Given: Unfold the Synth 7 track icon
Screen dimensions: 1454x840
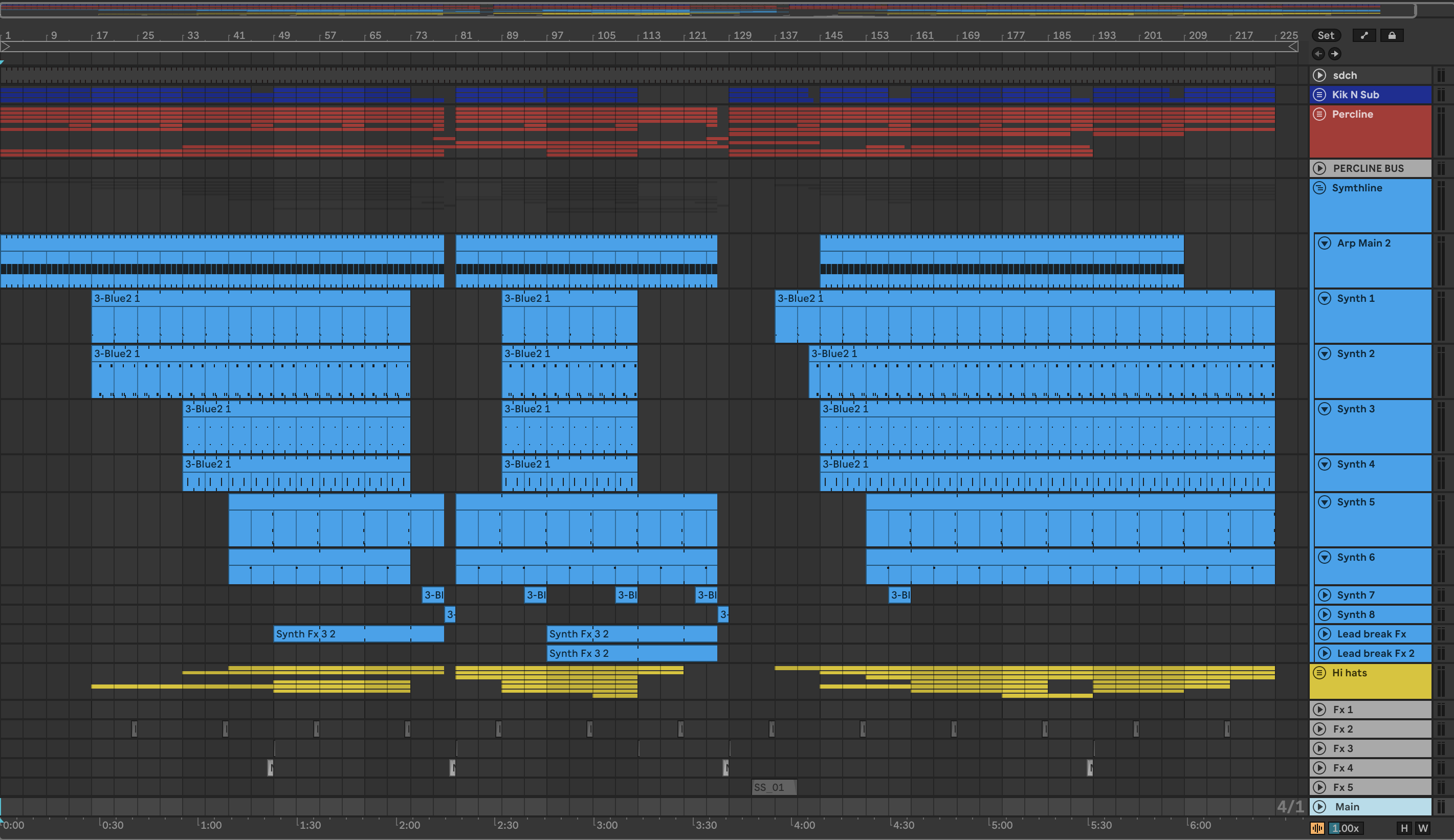Looking at the screenshot, I should click(x=1325, y=595).
